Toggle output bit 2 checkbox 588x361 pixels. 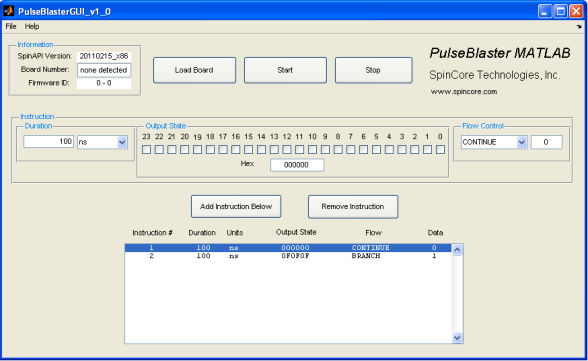point(415,150)
